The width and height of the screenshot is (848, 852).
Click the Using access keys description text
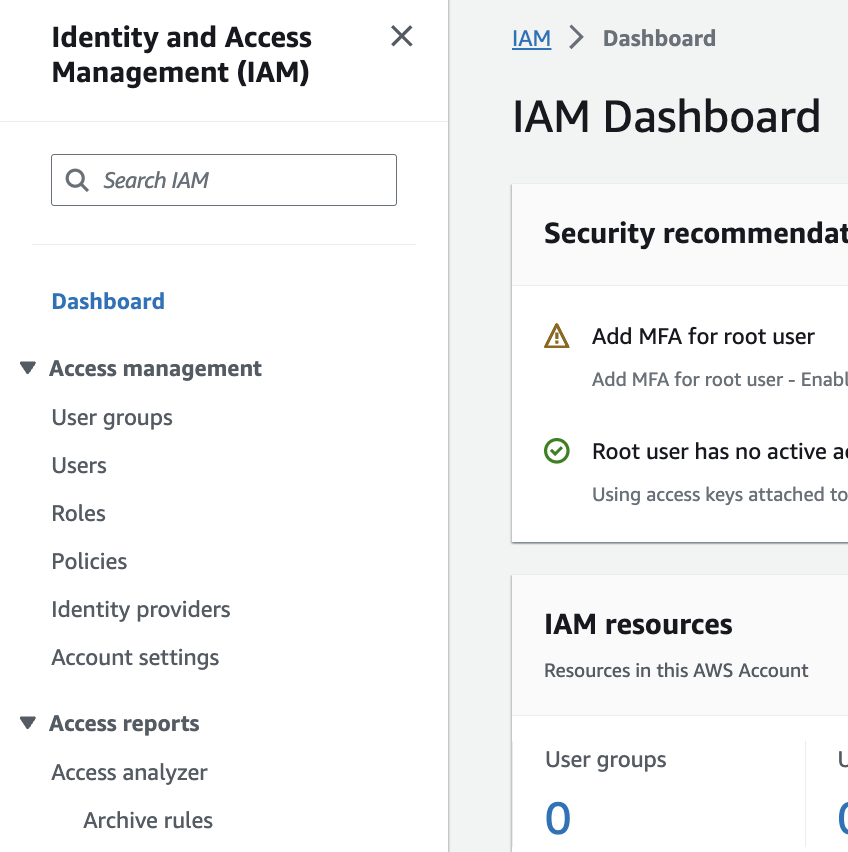pos(720,494)
